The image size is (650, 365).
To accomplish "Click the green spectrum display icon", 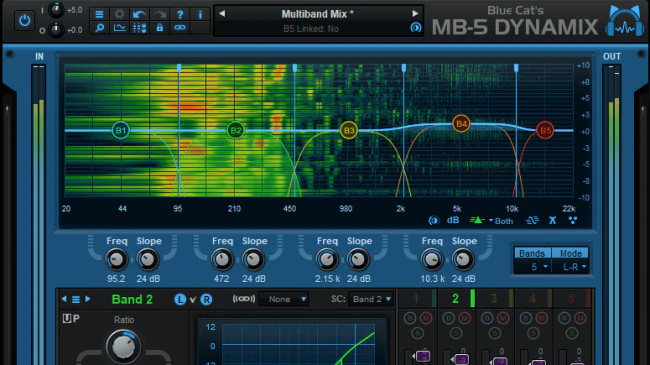I will [x=477, y=220].
